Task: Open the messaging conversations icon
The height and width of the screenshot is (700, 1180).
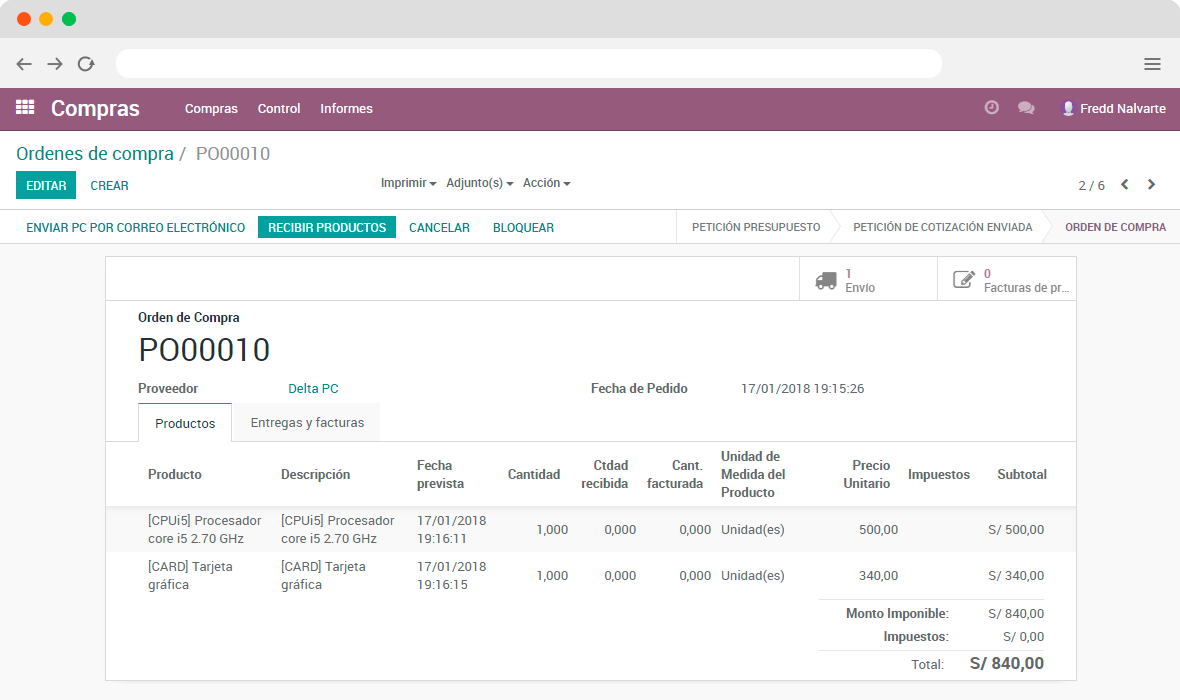Action: click(x=1026, y=108)
